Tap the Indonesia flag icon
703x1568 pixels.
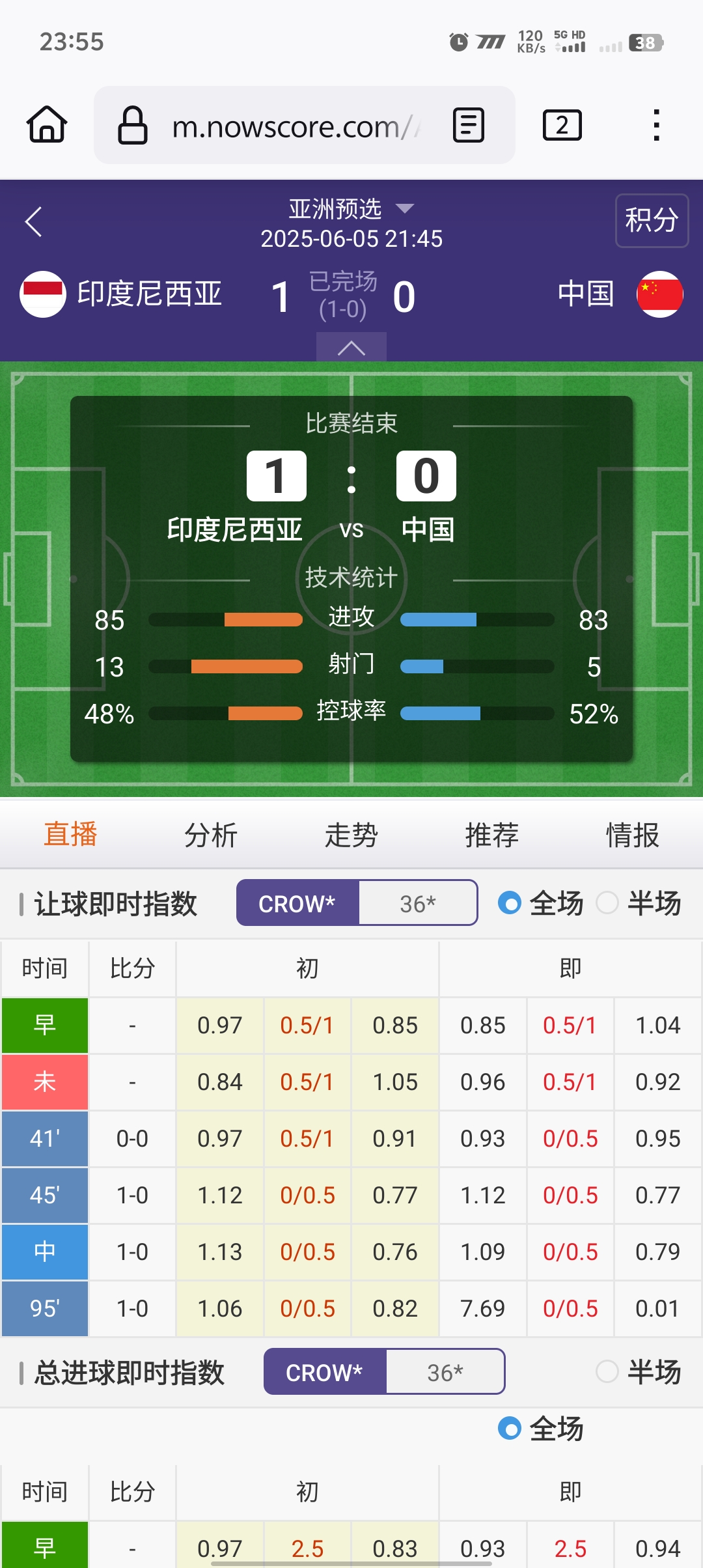(x=43, y=294)
